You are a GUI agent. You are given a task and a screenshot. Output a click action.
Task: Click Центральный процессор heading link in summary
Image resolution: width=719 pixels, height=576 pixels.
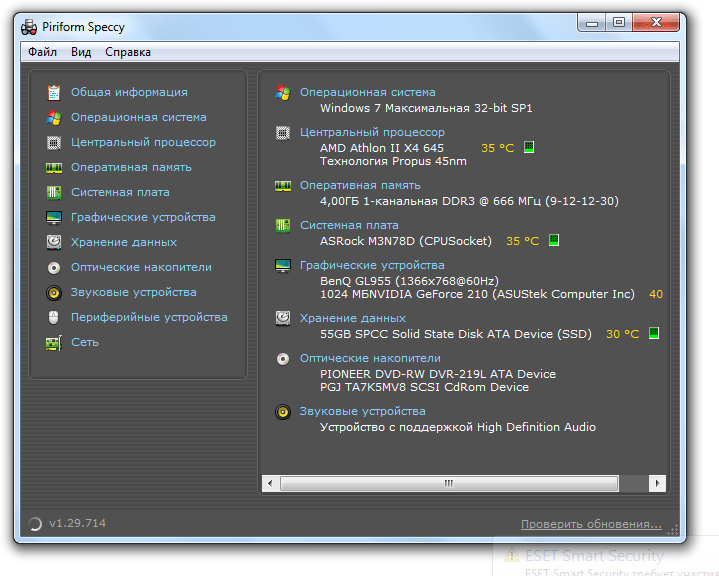(x=372, y=132)
